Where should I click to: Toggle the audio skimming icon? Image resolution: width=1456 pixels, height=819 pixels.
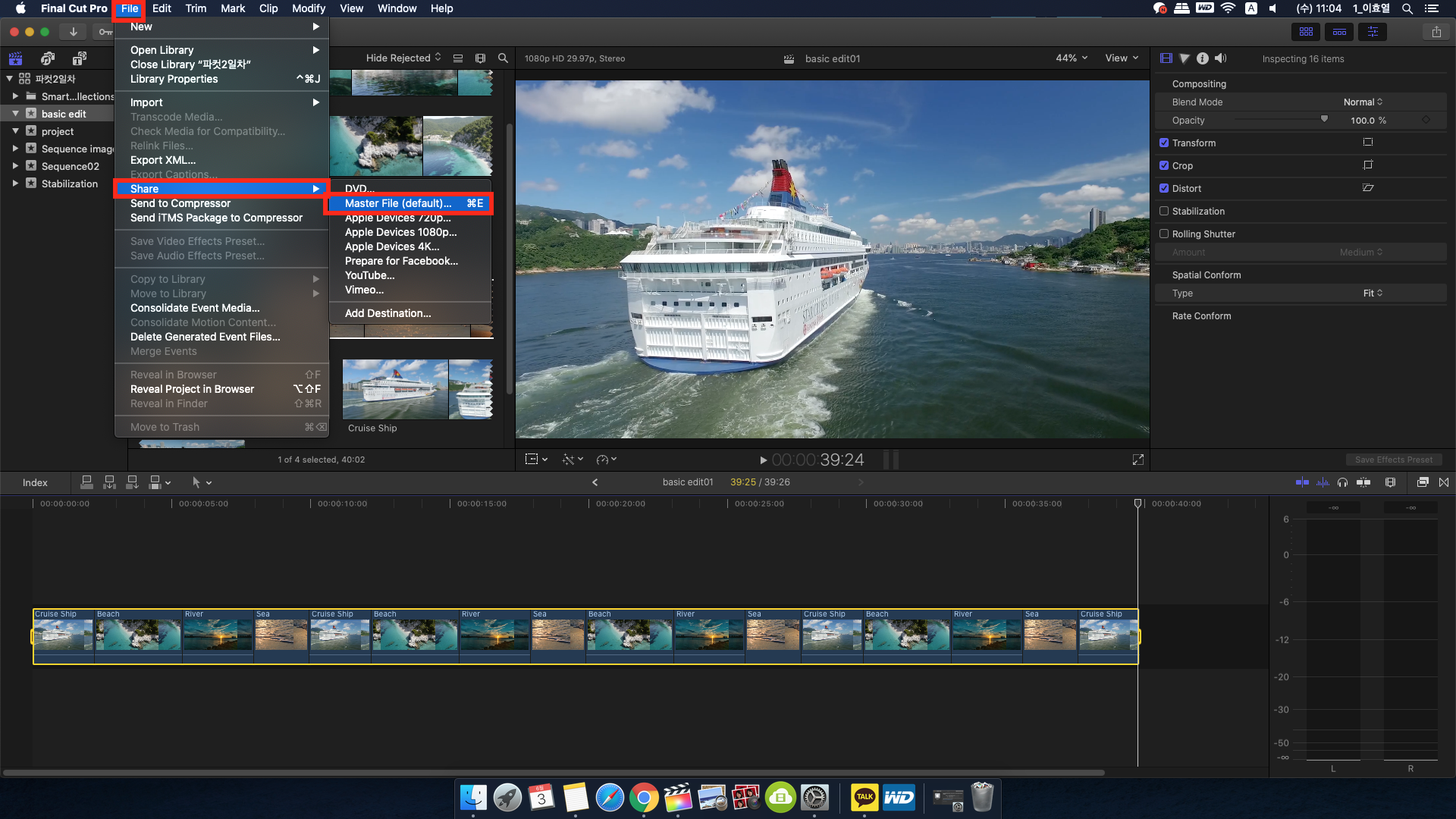[x=1323, y=482]
